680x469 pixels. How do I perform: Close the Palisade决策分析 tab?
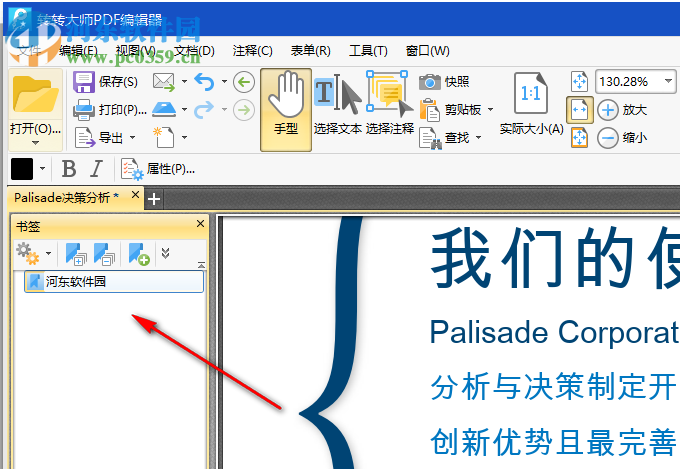click(135, 195)
